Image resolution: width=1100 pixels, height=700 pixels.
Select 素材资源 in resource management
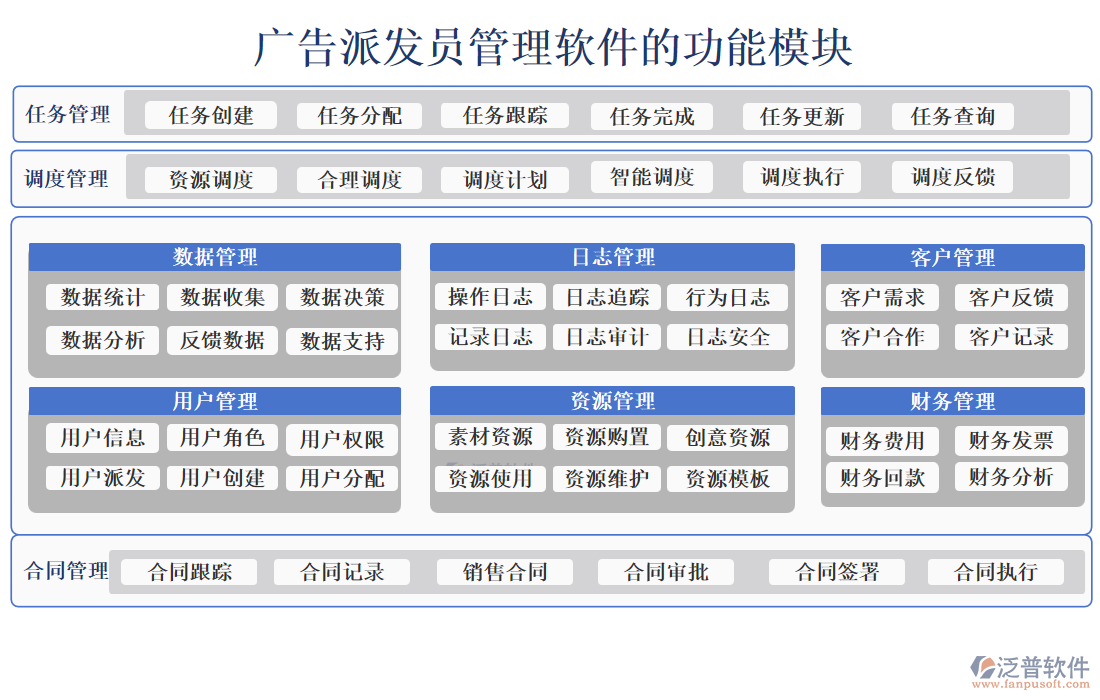pos(489,437)
